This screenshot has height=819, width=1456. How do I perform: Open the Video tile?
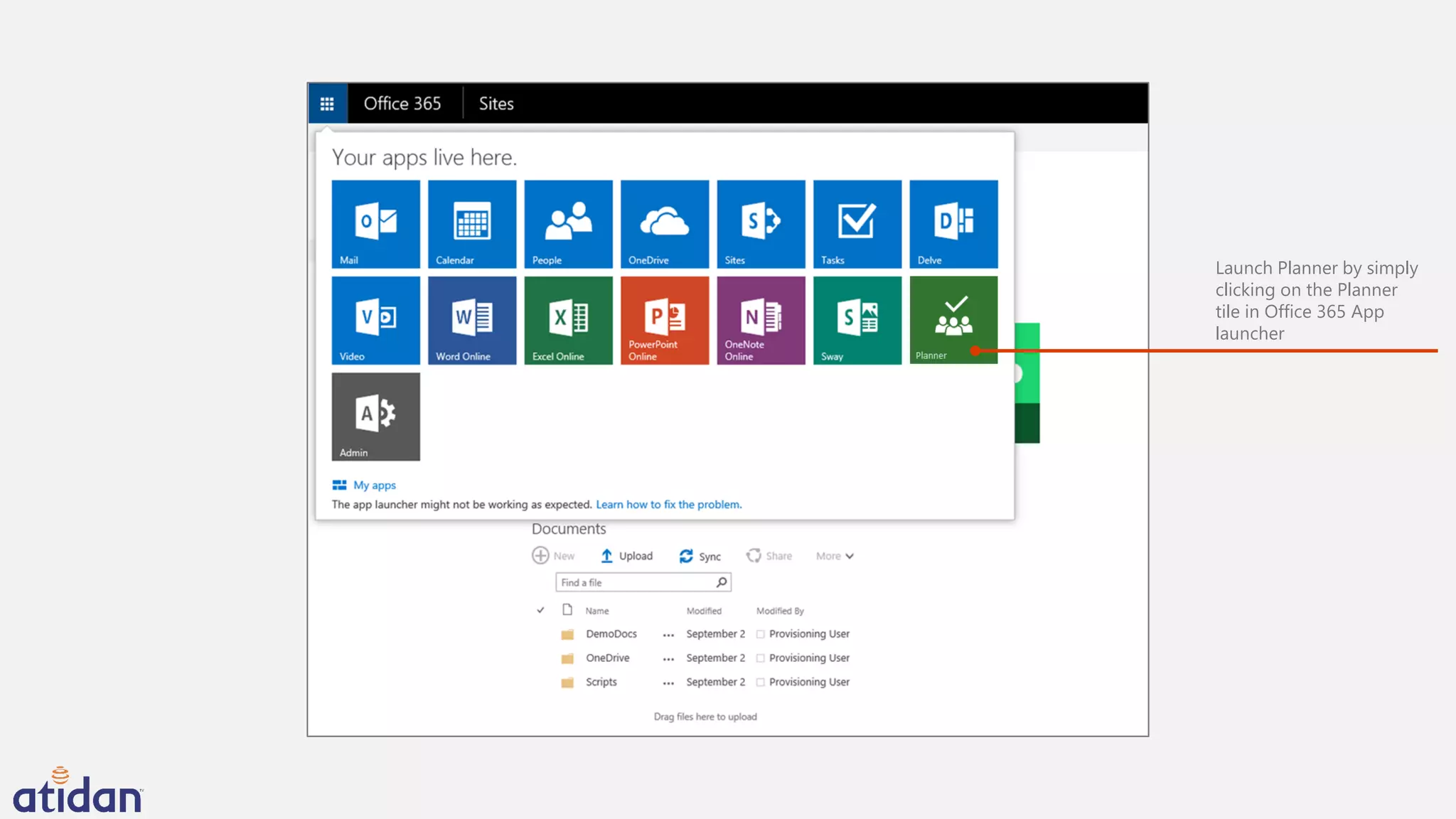point(375,321)
